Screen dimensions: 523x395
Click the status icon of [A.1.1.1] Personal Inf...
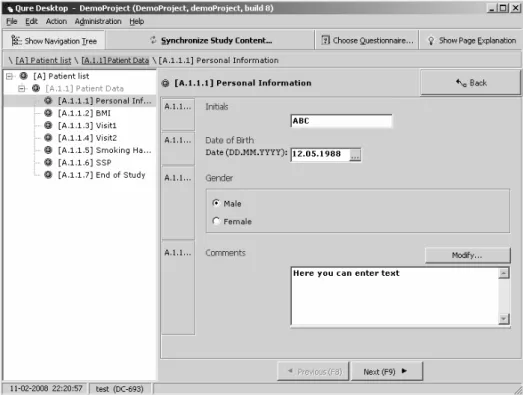coord(48,100)
